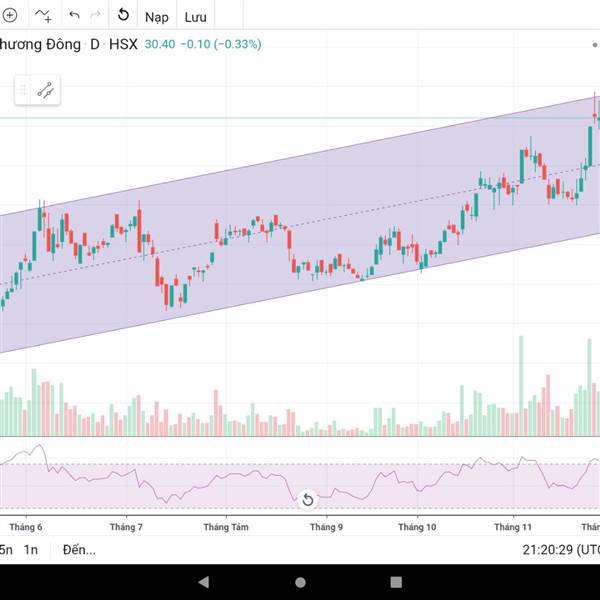Tap the Tháng 6 time axis label
Viewport: 600px width, 600px height.
26,527
